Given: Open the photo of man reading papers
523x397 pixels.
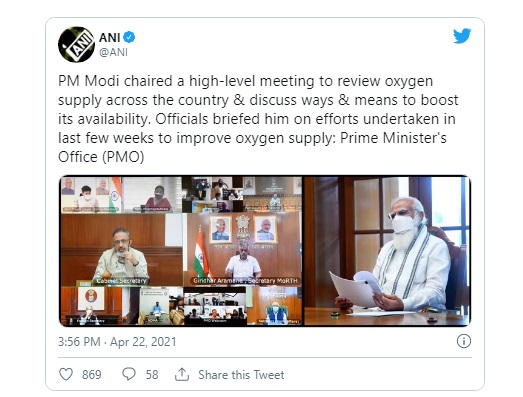Looking at the screenshot, I should (388, 251).
